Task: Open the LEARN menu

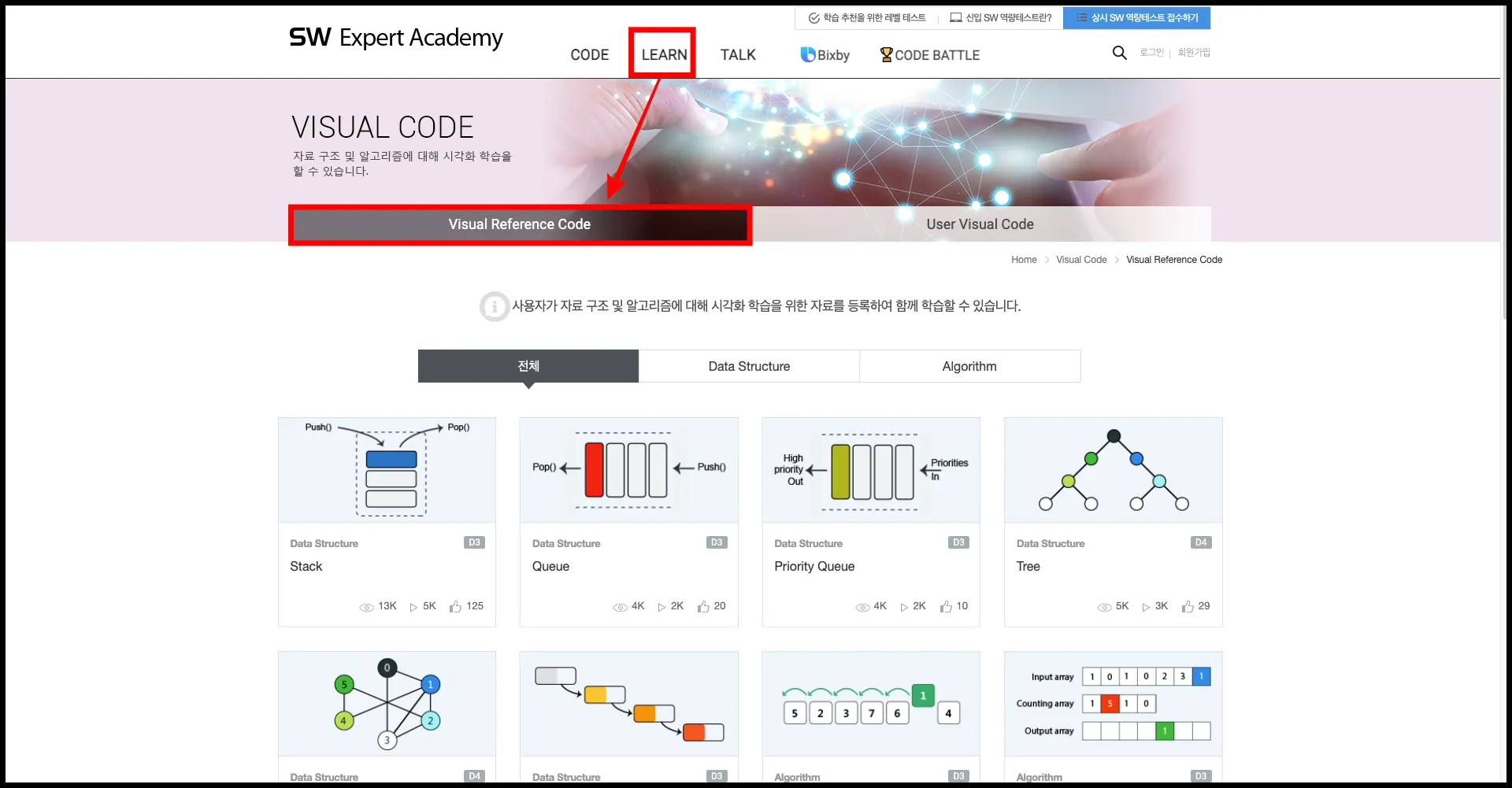Action: [x=664, y=55]
